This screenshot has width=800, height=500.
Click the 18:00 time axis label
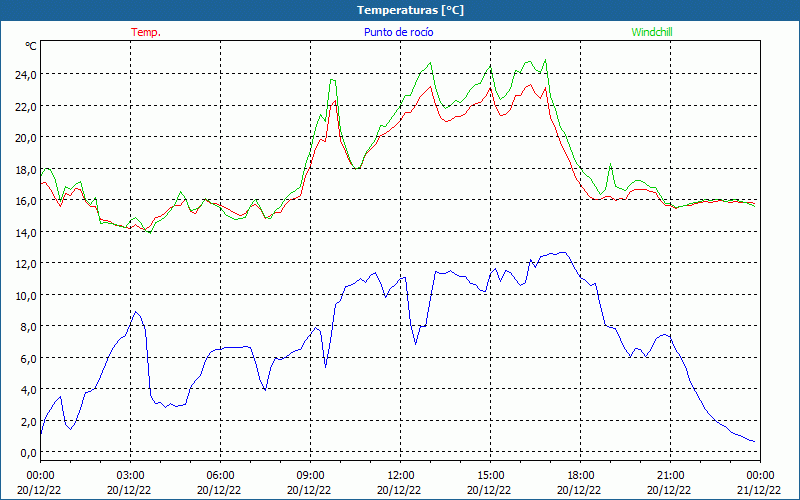coord(581,475)
